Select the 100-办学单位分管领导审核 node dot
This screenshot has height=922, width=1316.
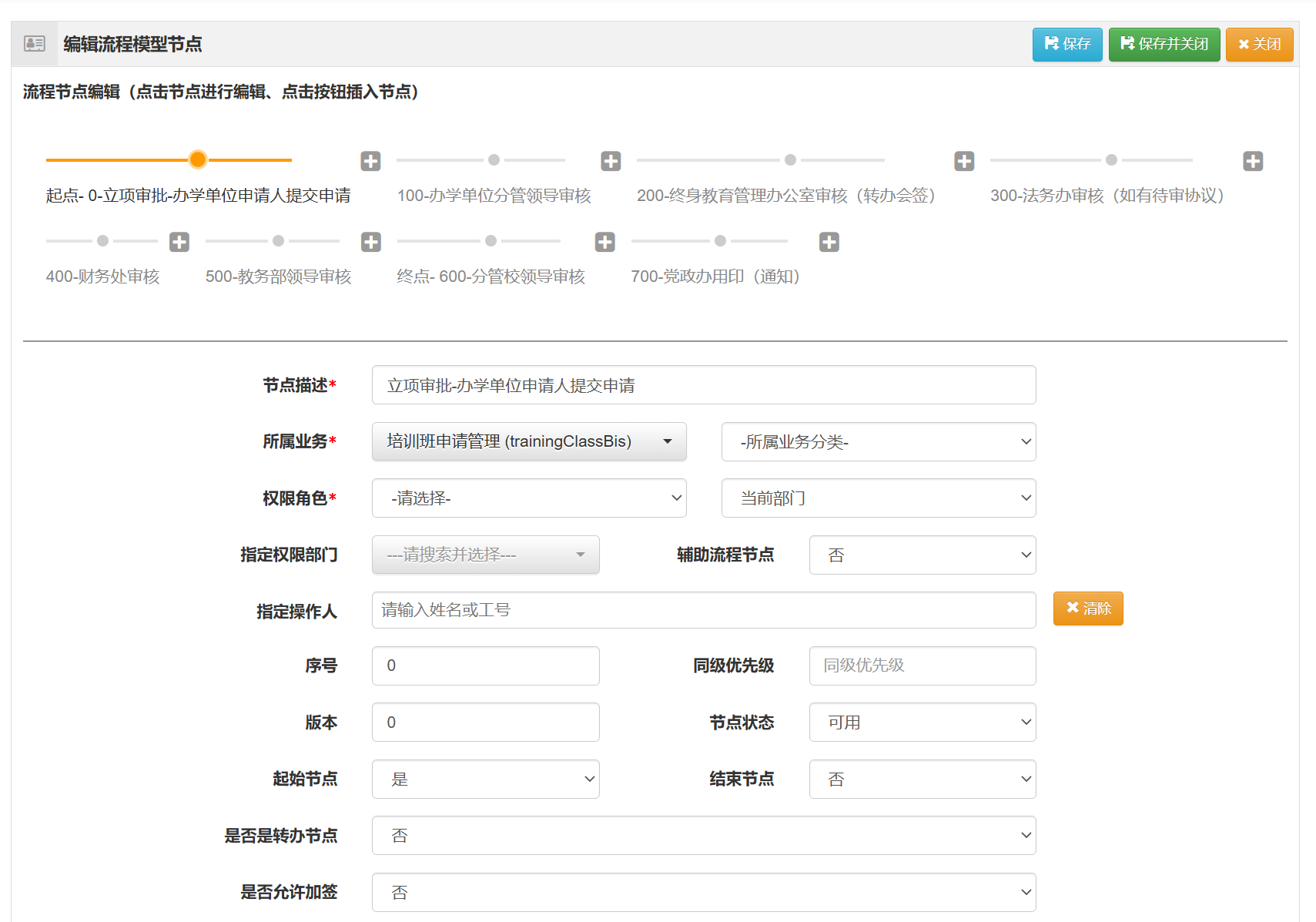pos(494,159)
